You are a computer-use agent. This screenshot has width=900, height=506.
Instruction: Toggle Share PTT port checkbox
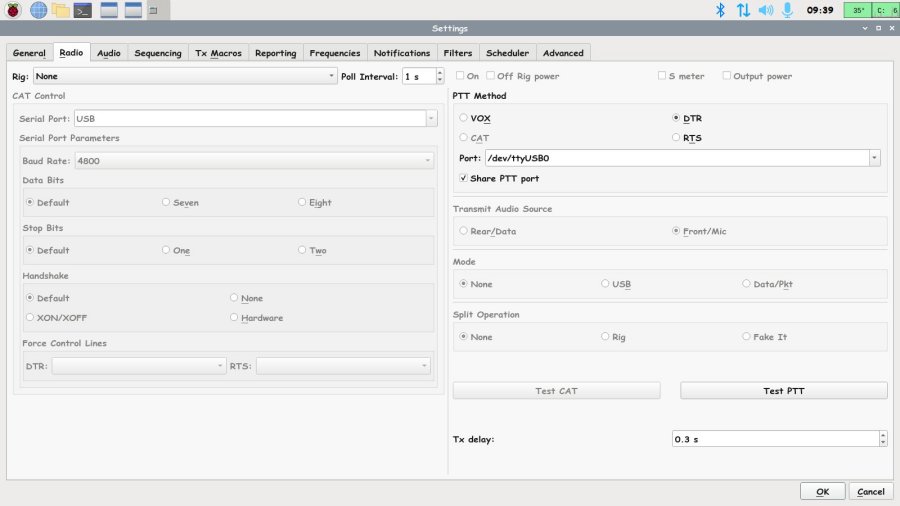(x=499, y=178)
